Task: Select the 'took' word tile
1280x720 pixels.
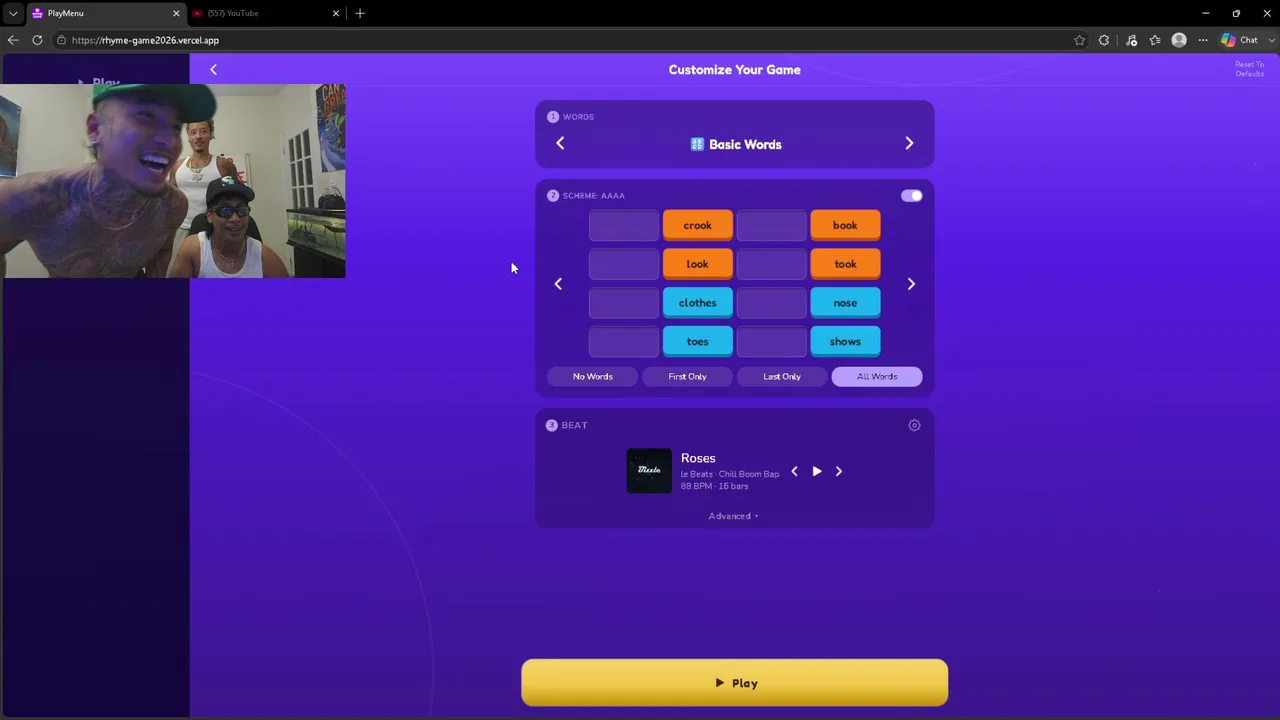Action: (x=845, y=265)
